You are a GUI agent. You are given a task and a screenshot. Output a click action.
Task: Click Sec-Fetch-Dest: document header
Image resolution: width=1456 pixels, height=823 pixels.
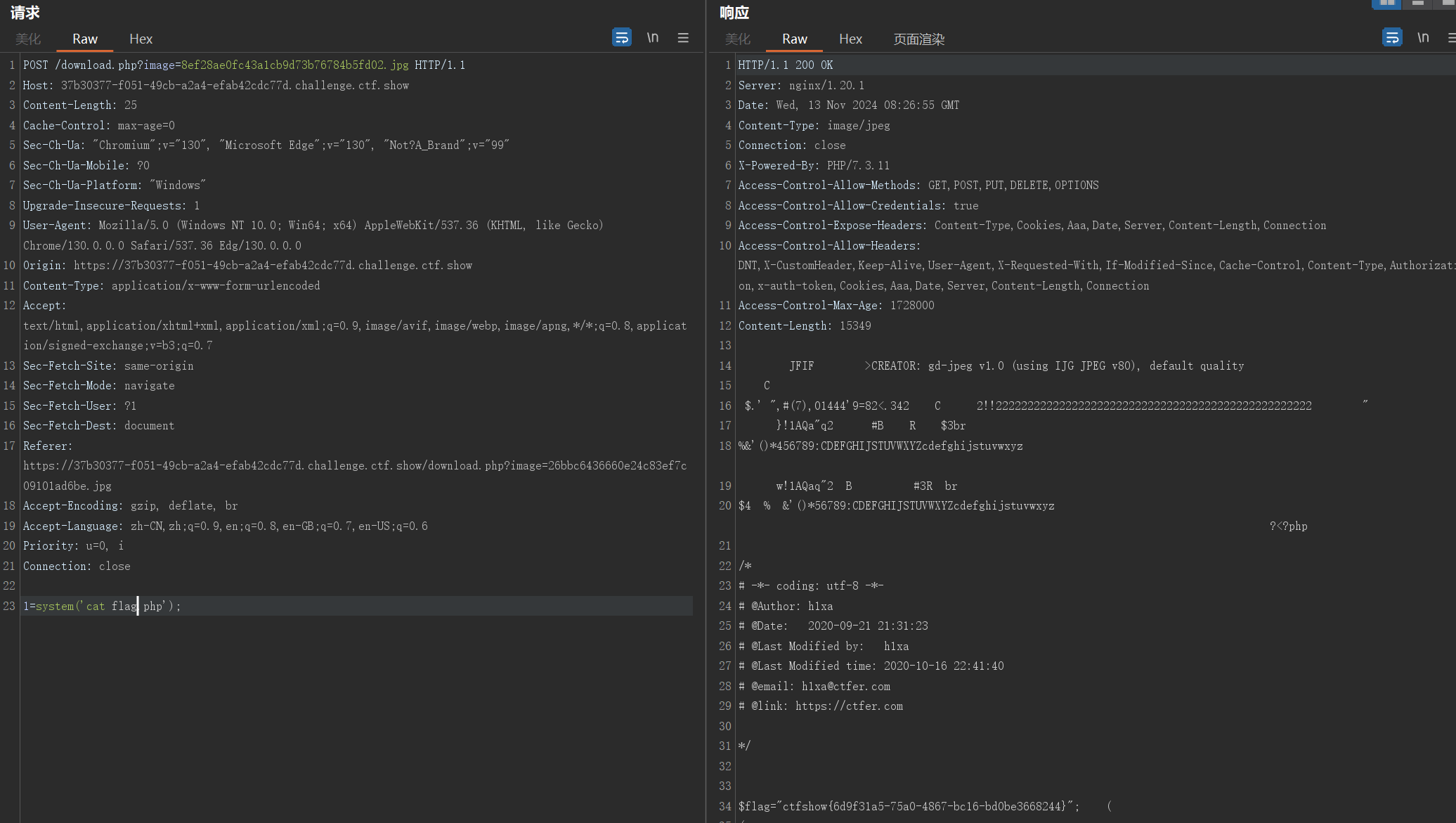99,426
